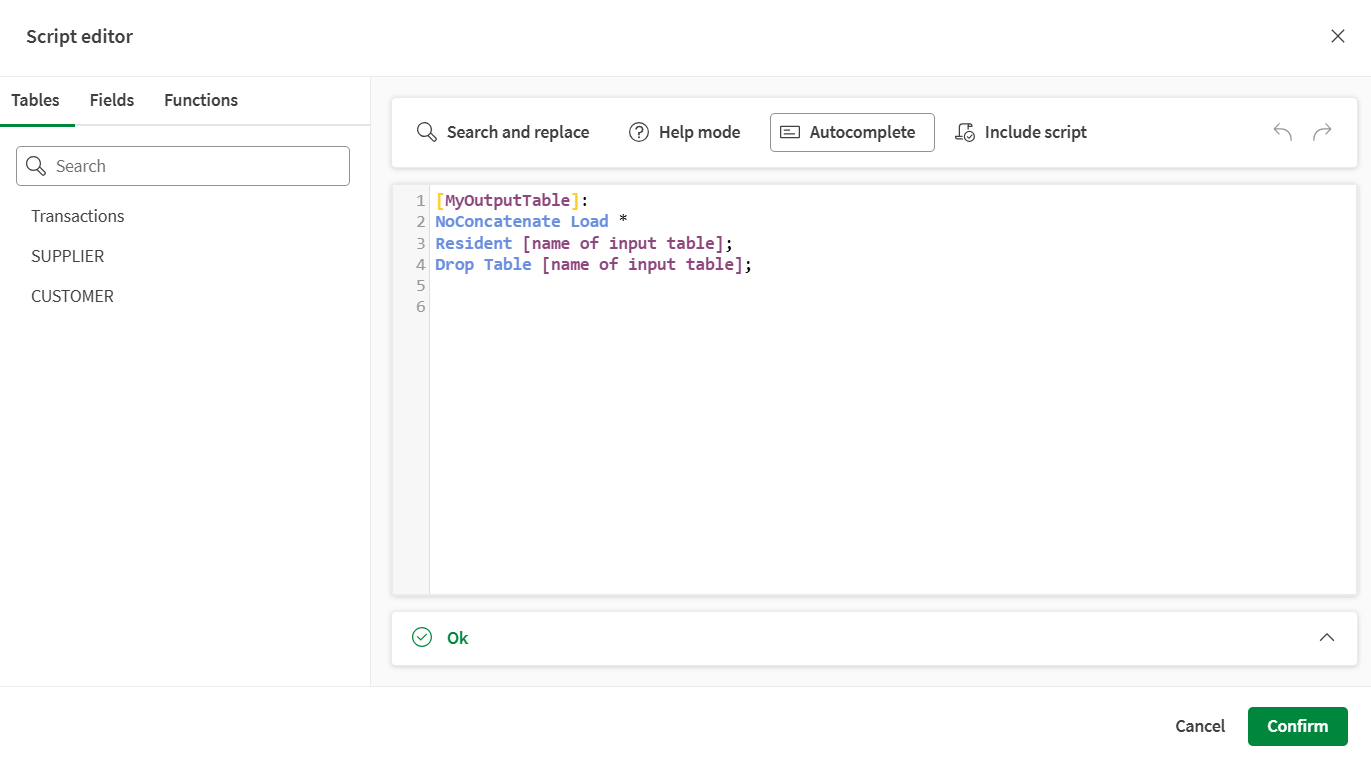The height and width of the screenshot is (761, 1371).
Task: Click the redo arrow
Action: coord(1322,131)
